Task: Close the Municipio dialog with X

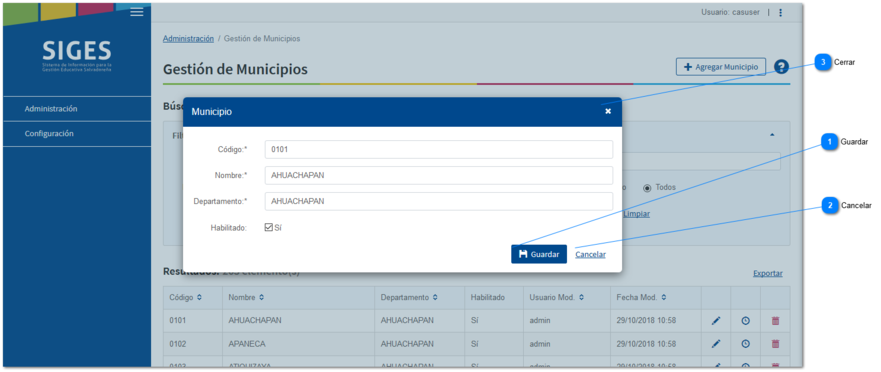Action: pos(608,111)
